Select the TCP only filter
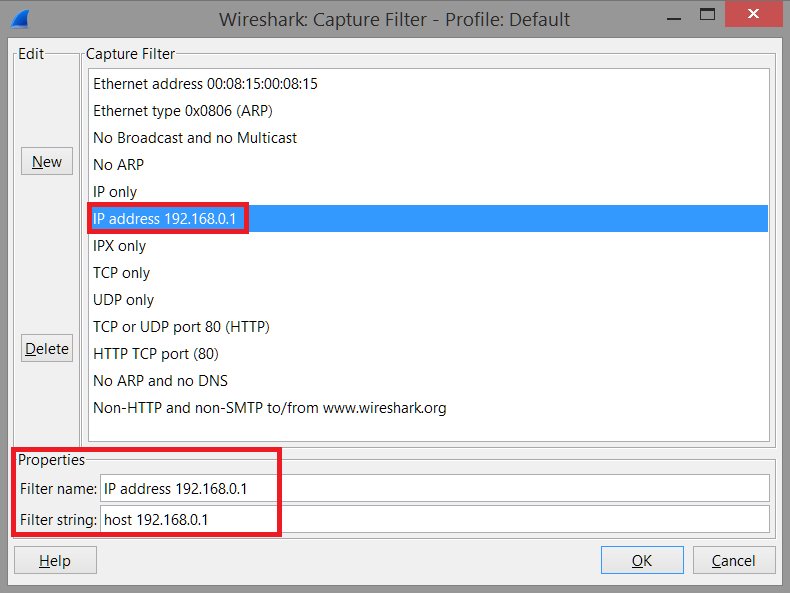Image resolution: width=790 pixels, height=593 pixels. pyautogui.click(x=428, y=273)
